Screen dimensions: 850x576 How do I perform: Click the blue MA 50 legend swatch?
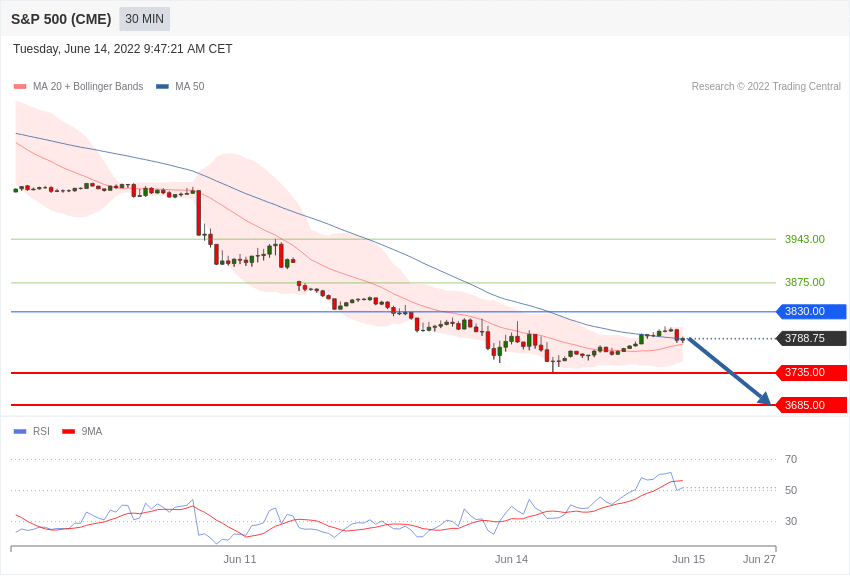(162, 87)
